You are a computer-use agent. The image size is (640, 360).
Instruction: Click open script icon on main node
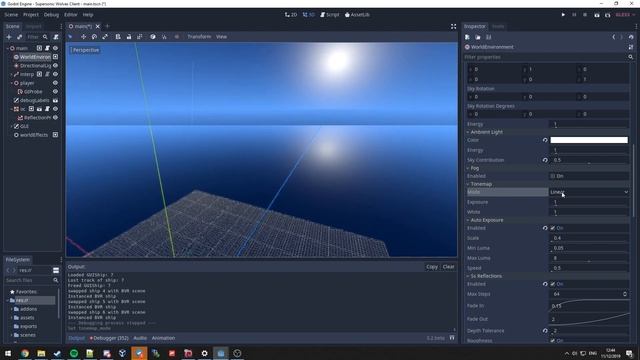point(47,48)
